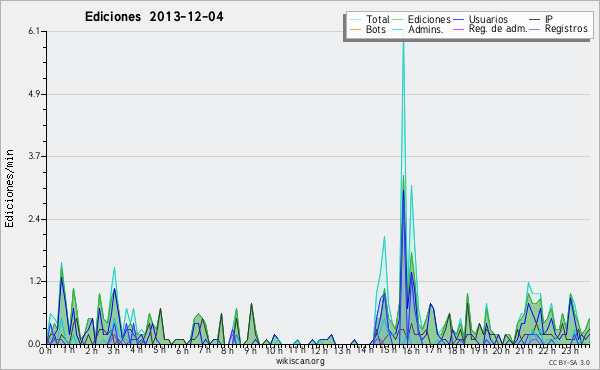The image size is (600, 370).
Task: Click the 'wikiscan.org' text below chart
Action: [x=300, y=361]
